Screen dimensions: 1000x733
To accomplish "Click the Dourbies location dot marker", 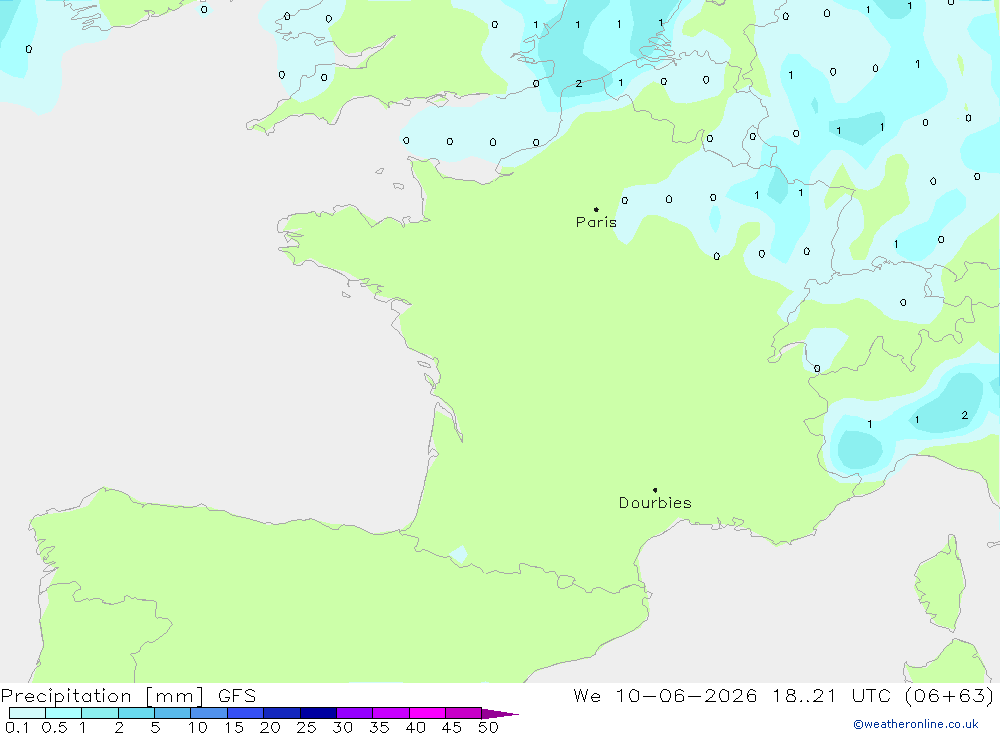I will click(x=655, y=490).
